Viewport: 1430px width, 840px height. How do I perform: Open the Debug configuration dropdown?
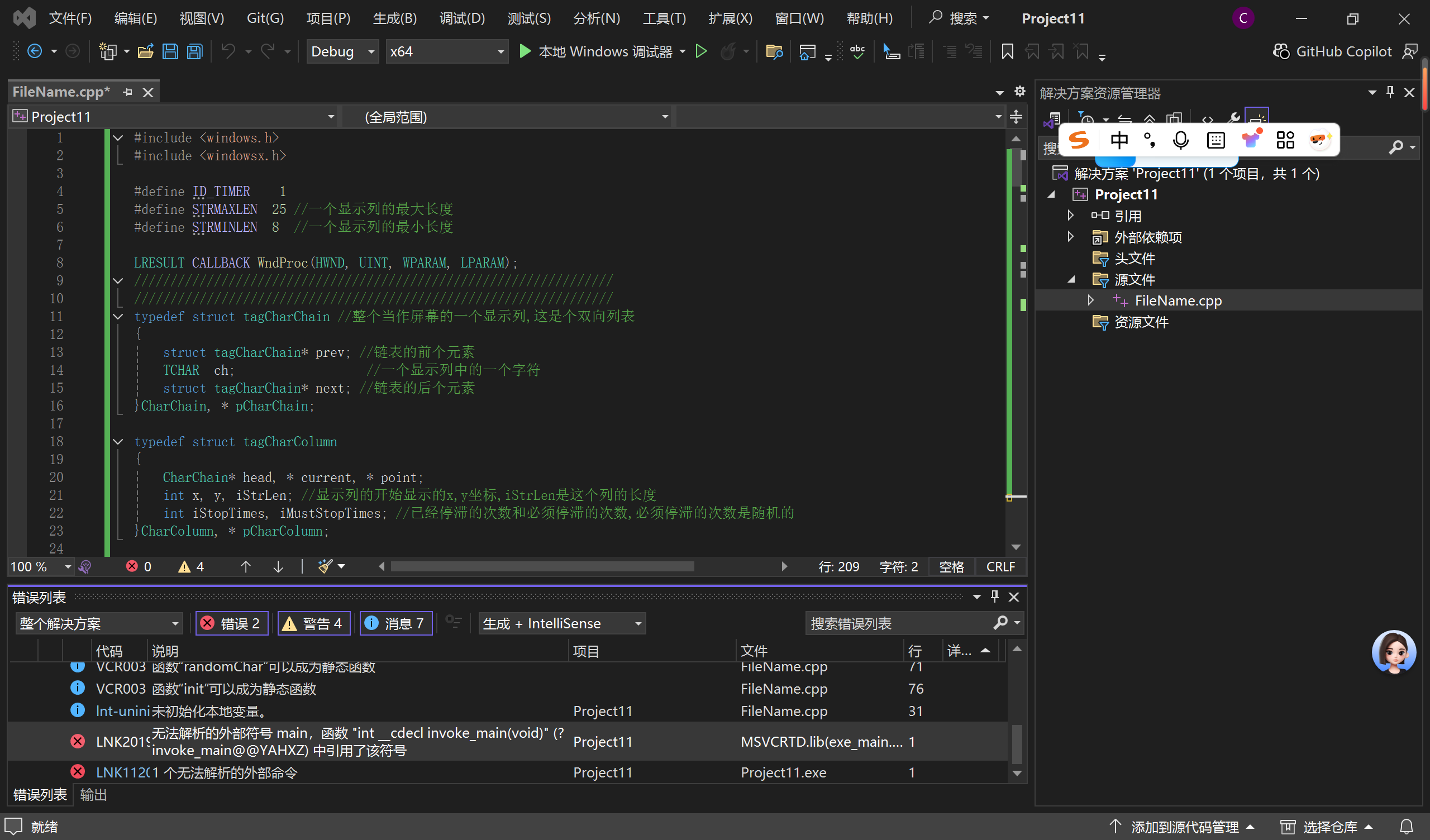(x=342, y=51)
